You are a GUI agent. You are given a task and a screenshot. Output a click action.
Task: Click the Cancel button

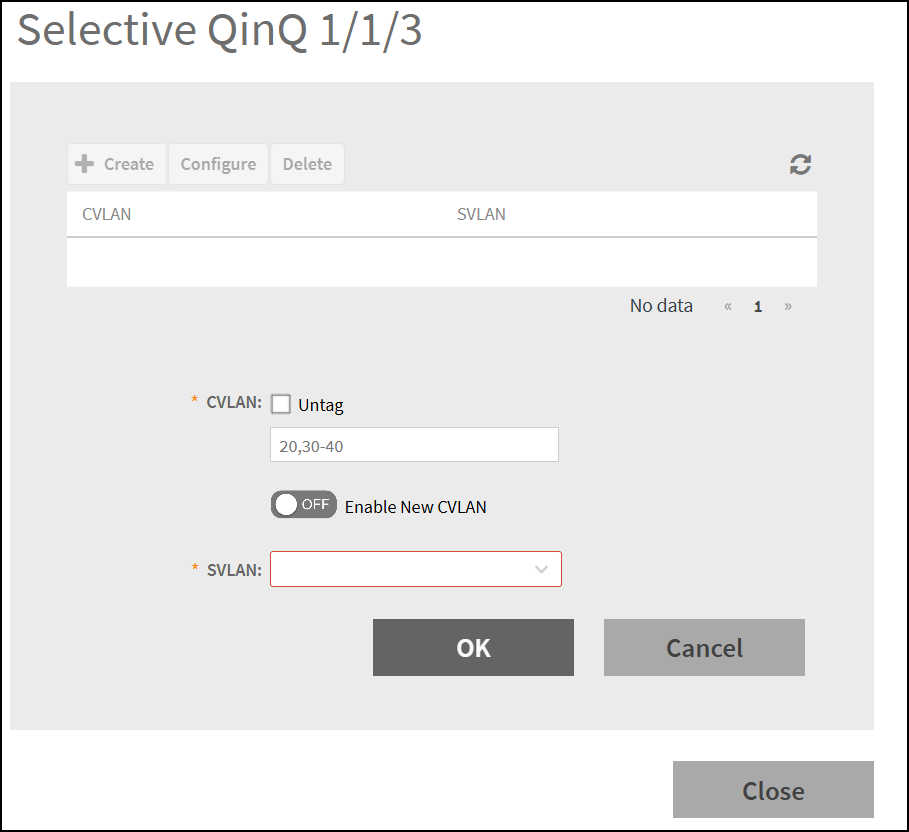tap(704, 647)
